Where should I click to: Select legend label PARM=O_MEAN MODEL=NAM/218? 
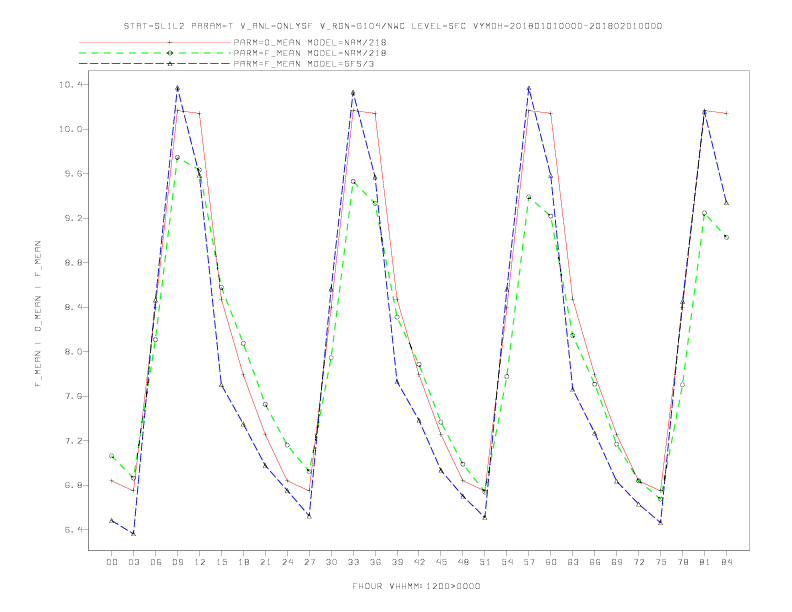click(x=310, y=43)
